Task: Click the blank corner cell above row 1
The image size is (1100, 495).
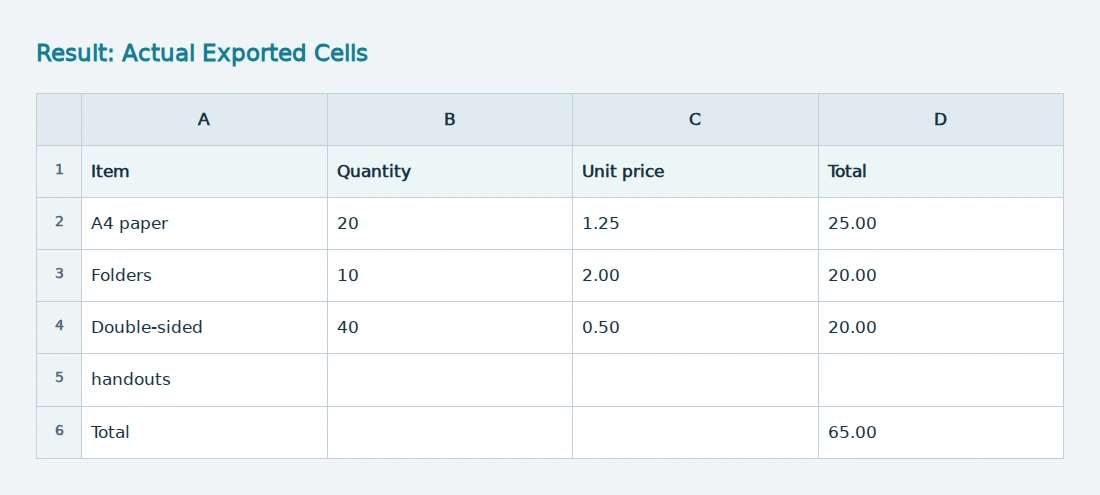Action: click(x=59, y=119)
